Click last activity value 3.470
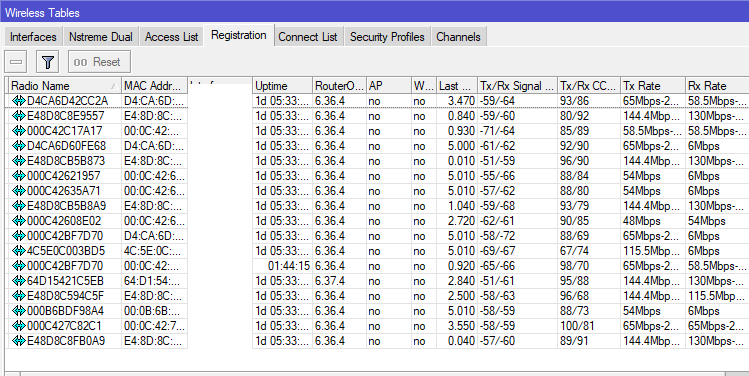Image resolution: width=749 pixels, height=376 pixels. tap(461, 101)
